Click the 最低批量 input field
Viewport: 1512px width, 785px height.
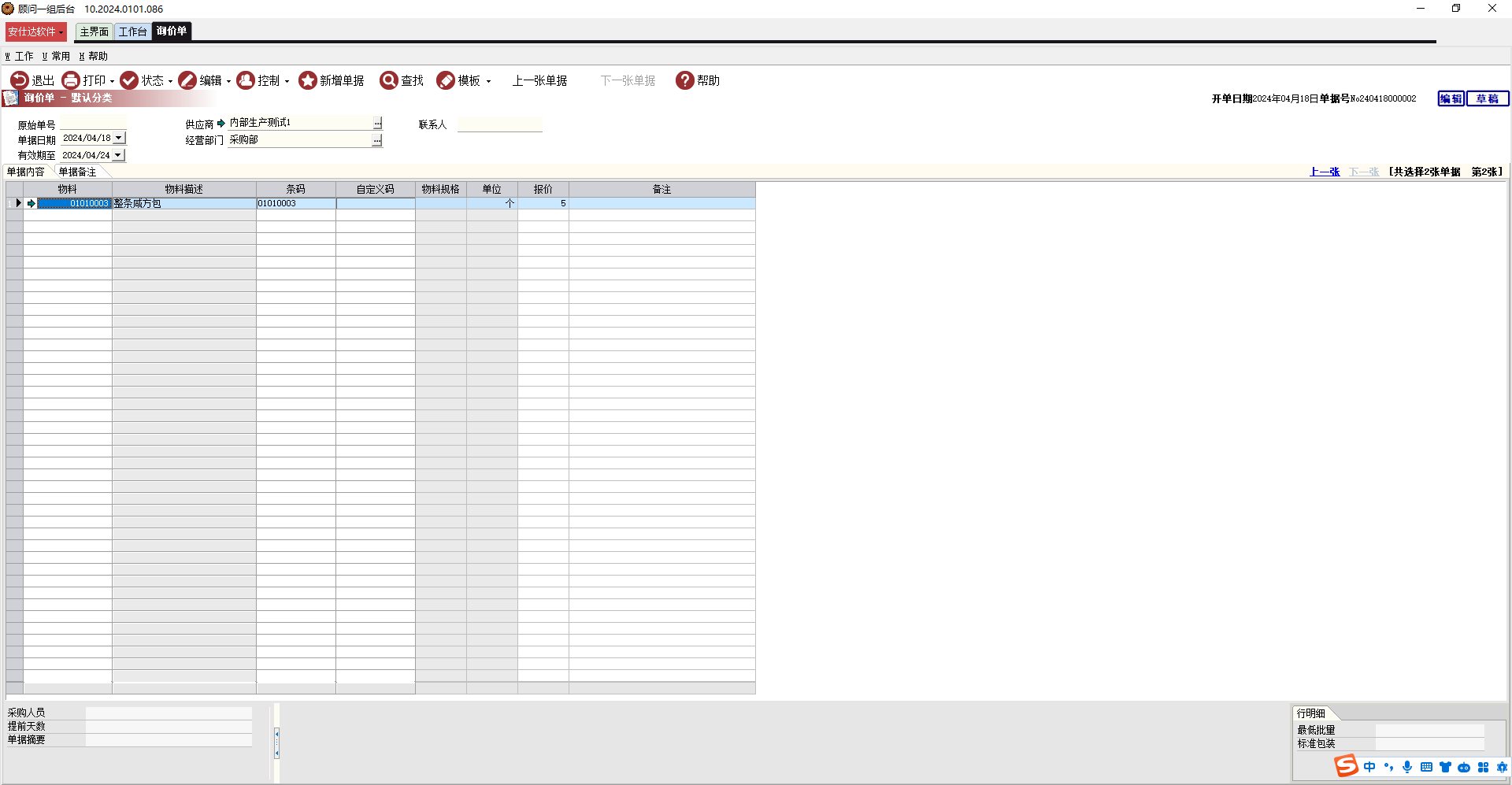point(1429,730)
